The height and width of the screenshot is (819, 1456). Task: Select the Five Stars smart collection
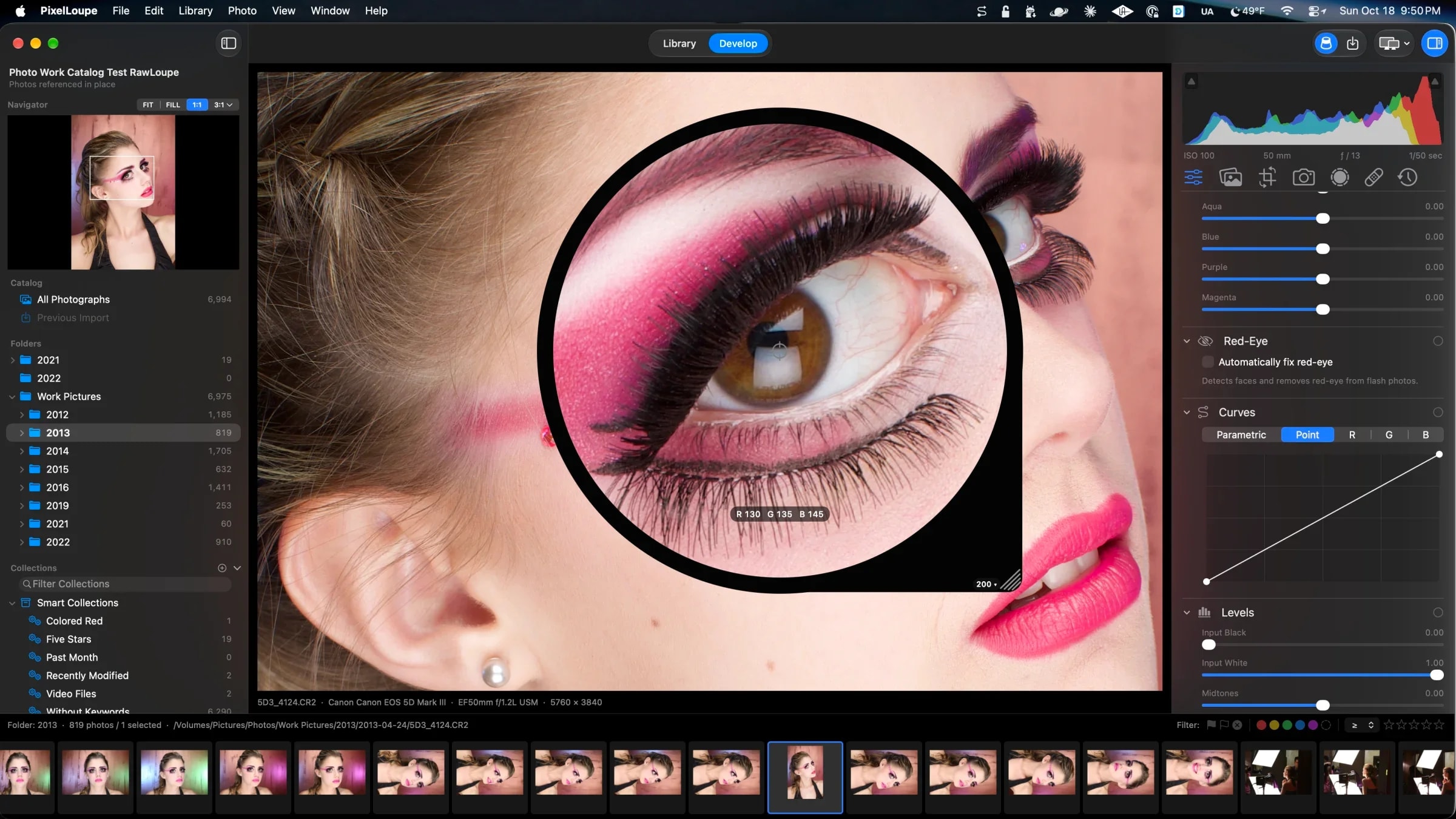tap(69, 639)
